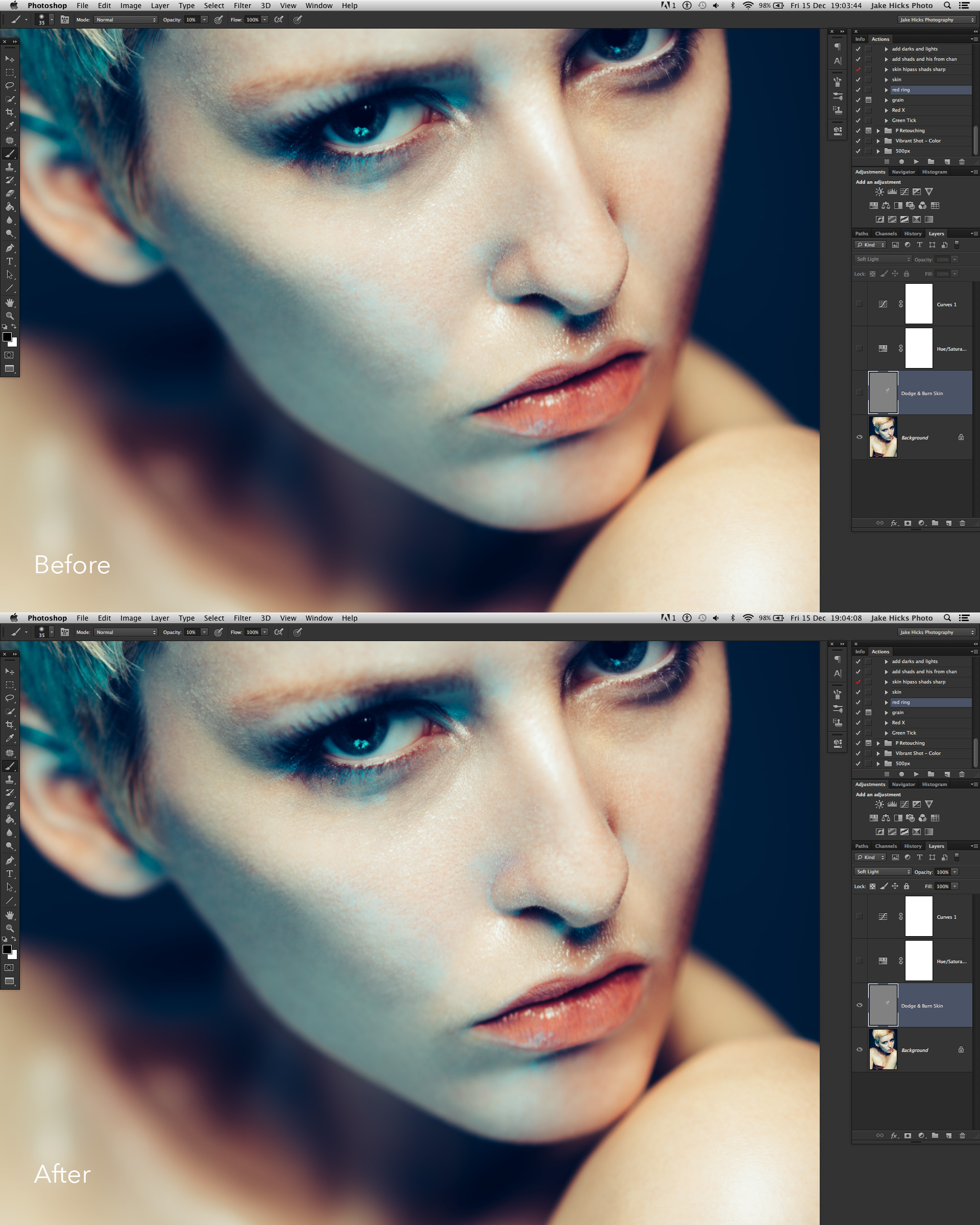Click background color swatch in After screenshot toolbox
This screenshot has width=980, height=1225.
click(14, 955)
